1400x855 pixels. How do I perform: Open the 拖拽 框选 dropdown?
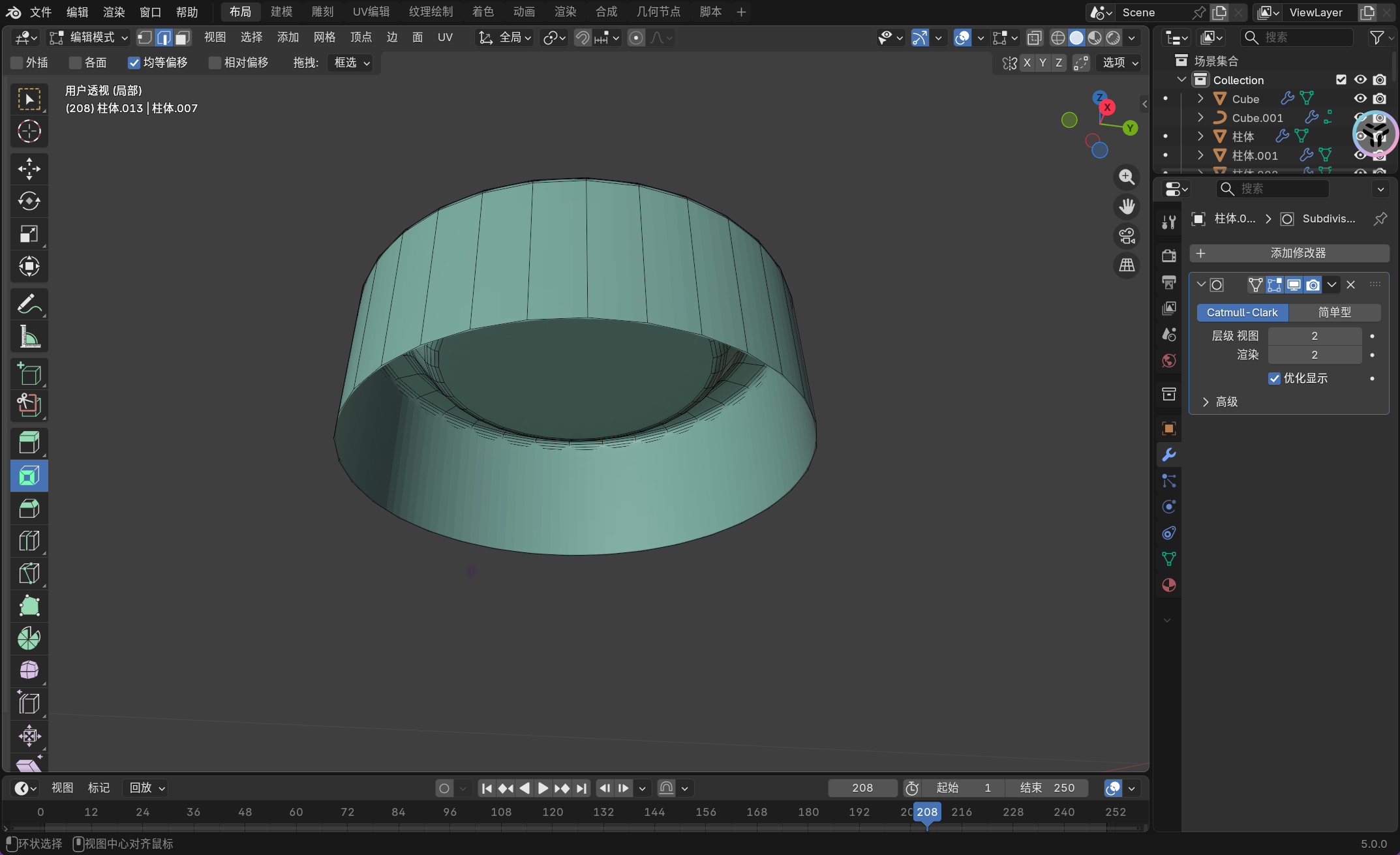352,63
